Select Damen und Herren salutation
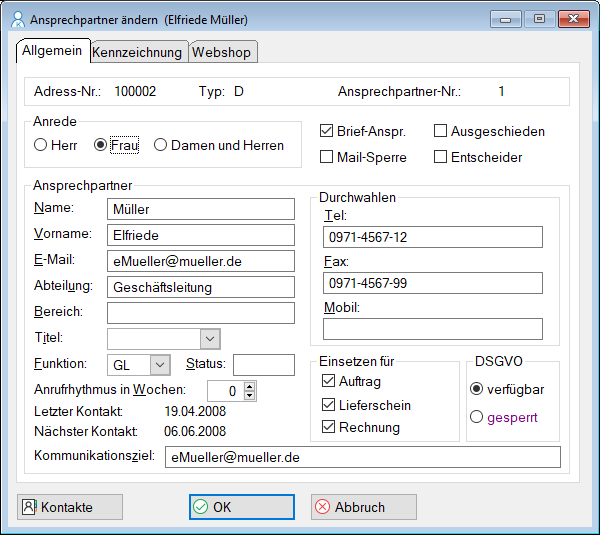 click(x=161, y=145)
